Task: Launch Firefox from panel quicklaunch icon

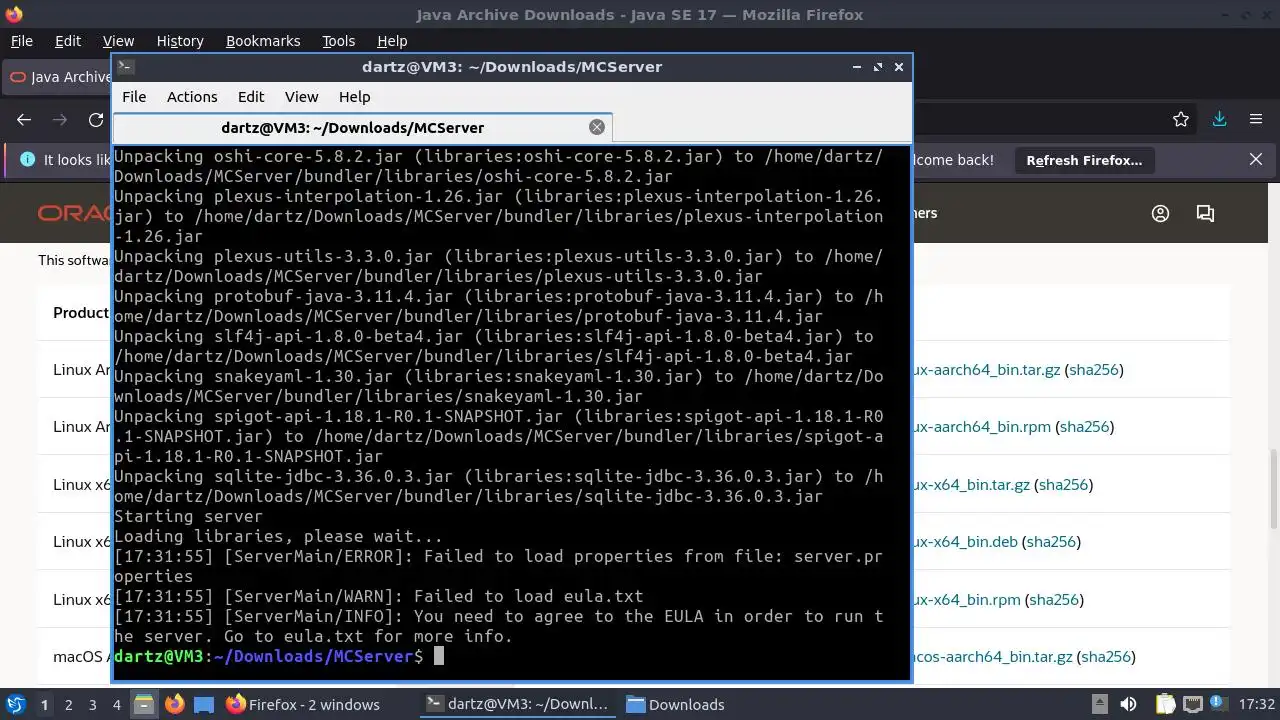Action: coord(174,705)
